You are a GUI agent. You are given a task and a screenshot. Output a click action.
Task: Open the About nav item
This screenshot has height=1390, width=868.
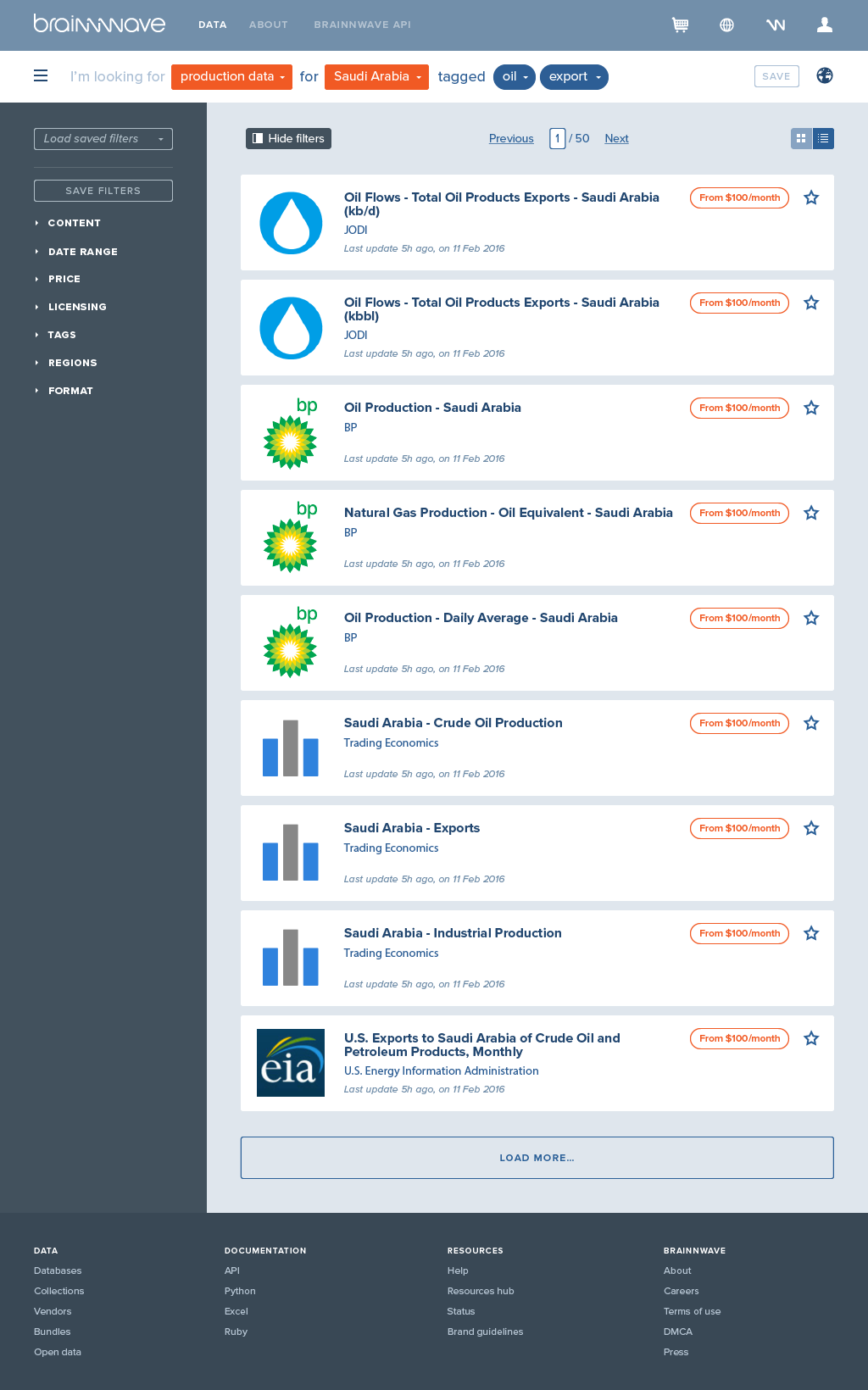coord(269,25)
